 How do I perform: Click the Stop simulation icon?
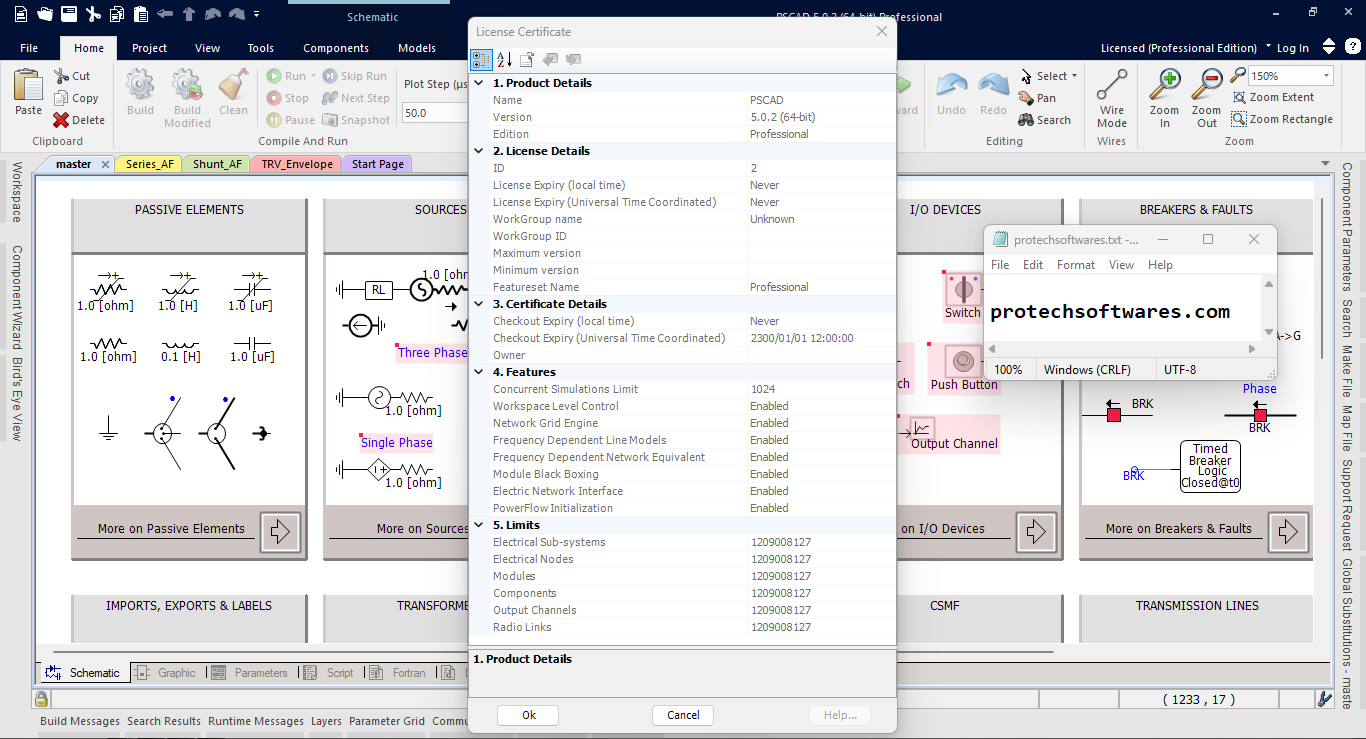point(275,98)
